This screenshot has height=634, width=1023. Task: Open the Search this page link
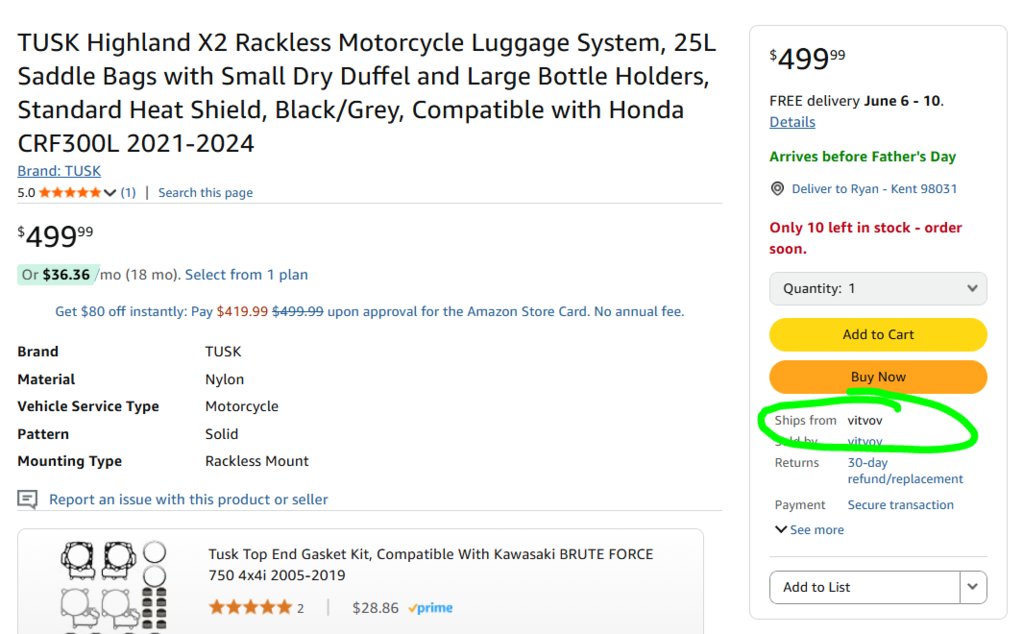point(206,192)
